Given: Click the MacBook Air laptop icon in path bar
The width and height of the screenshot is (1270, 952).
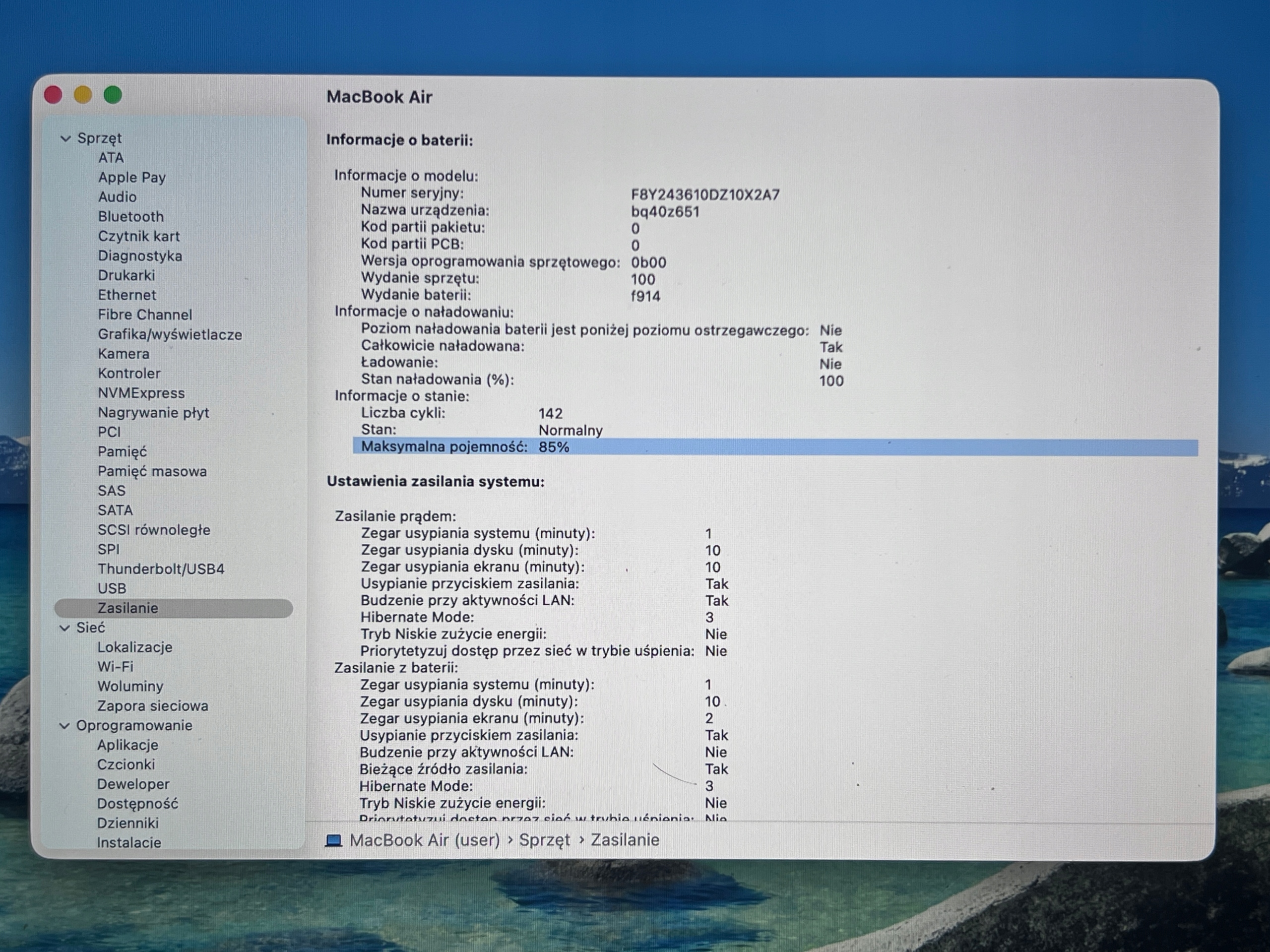Looking at the screenshot, I should (x=333, y=840).
